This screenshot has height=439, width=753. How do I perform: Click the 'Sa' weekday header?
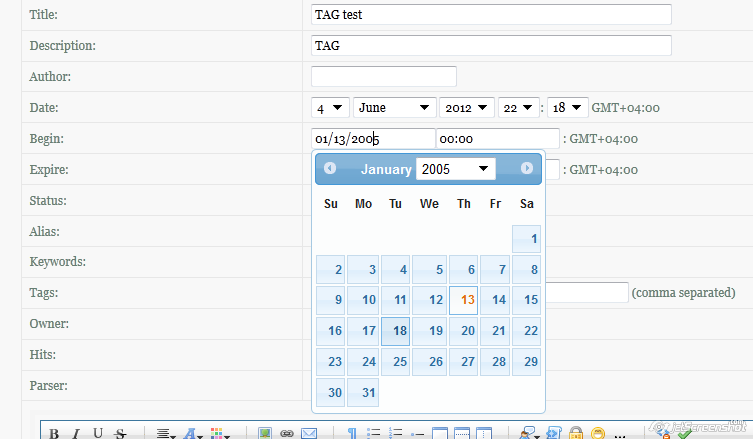[527, 204]
